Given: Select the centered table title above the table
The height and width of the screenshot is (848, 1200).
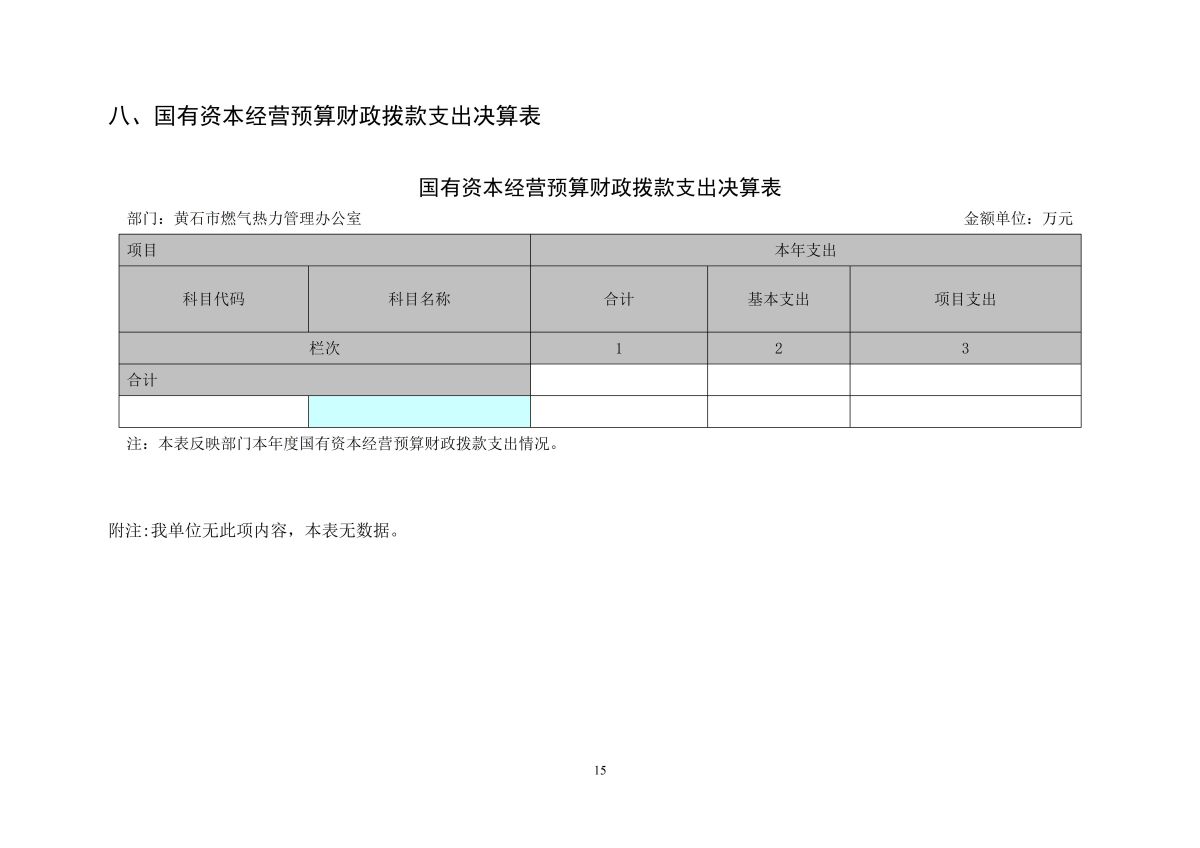Looking at the screenshot, I should click(x=599, y=188).
